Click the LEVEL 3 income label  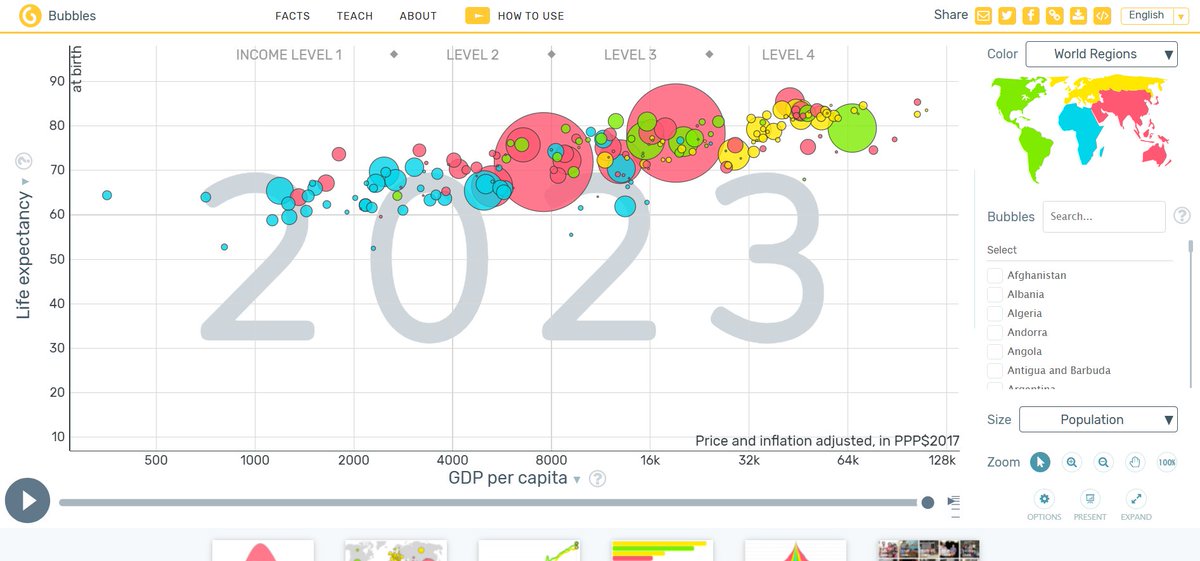point(630,55)
